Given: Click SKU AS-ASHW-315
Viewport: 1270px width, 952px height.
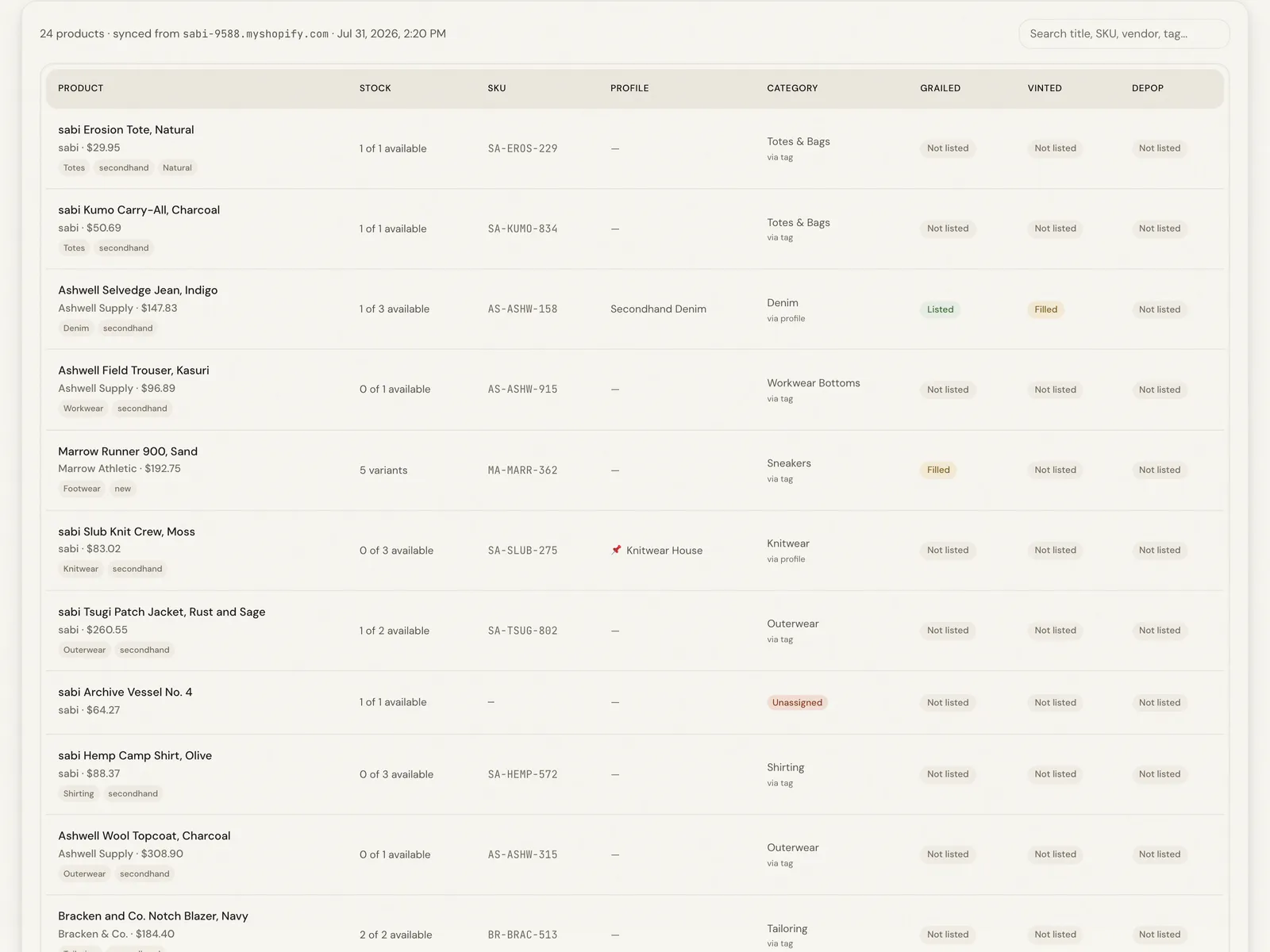Looking at the screenshot, I should tap(522, 854).
